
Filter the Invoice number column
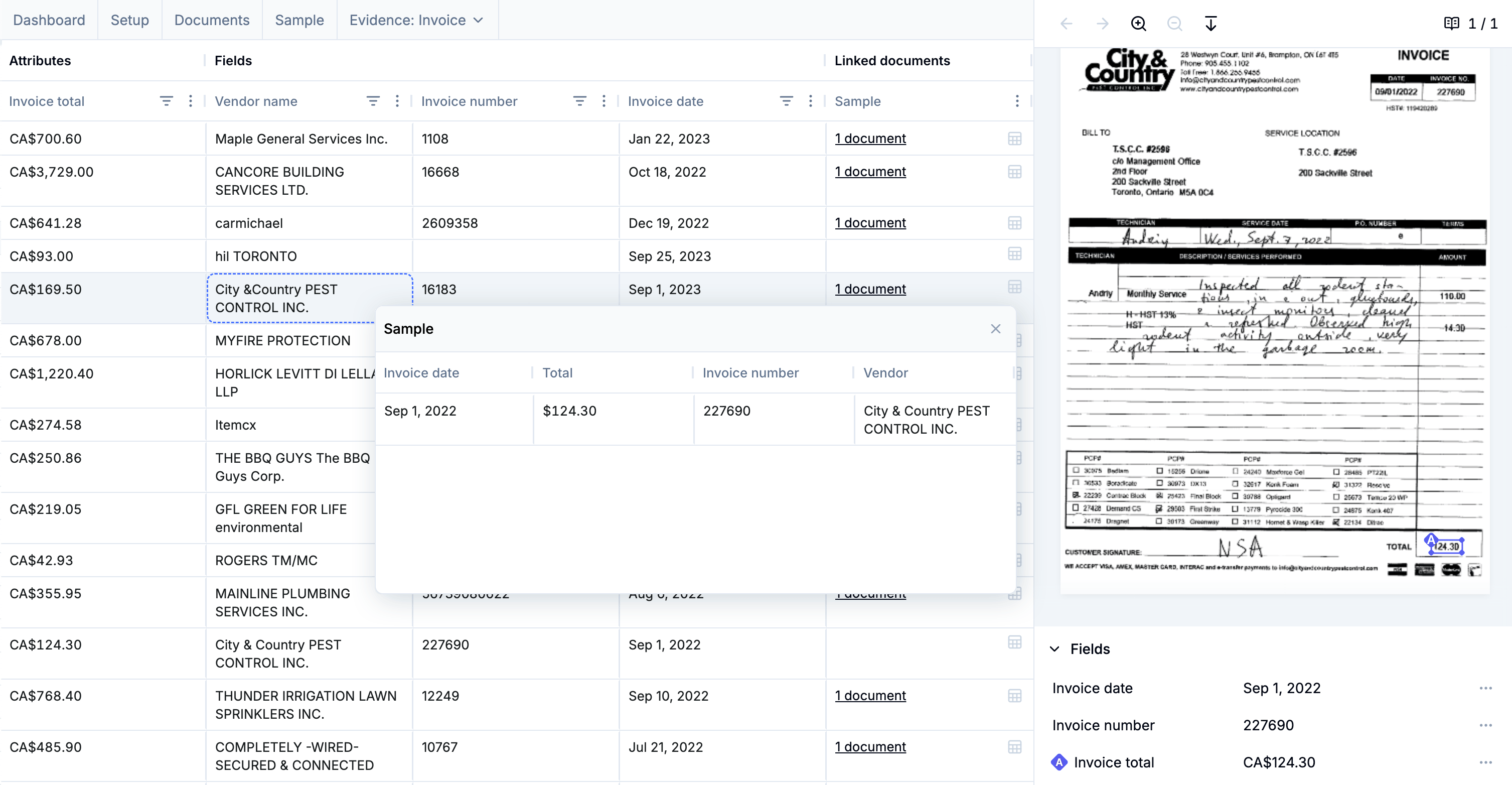[579, 101]
